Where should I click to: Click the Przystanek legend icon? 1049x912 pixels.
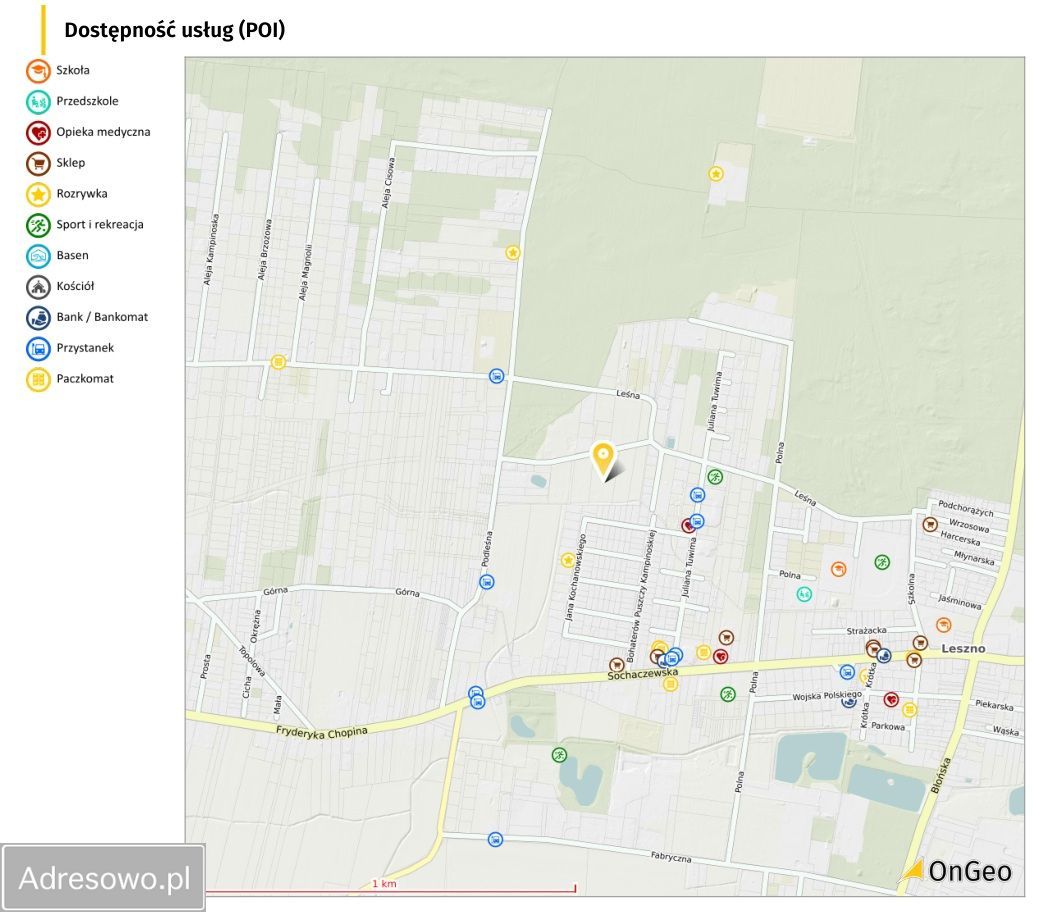pos(38,349)
